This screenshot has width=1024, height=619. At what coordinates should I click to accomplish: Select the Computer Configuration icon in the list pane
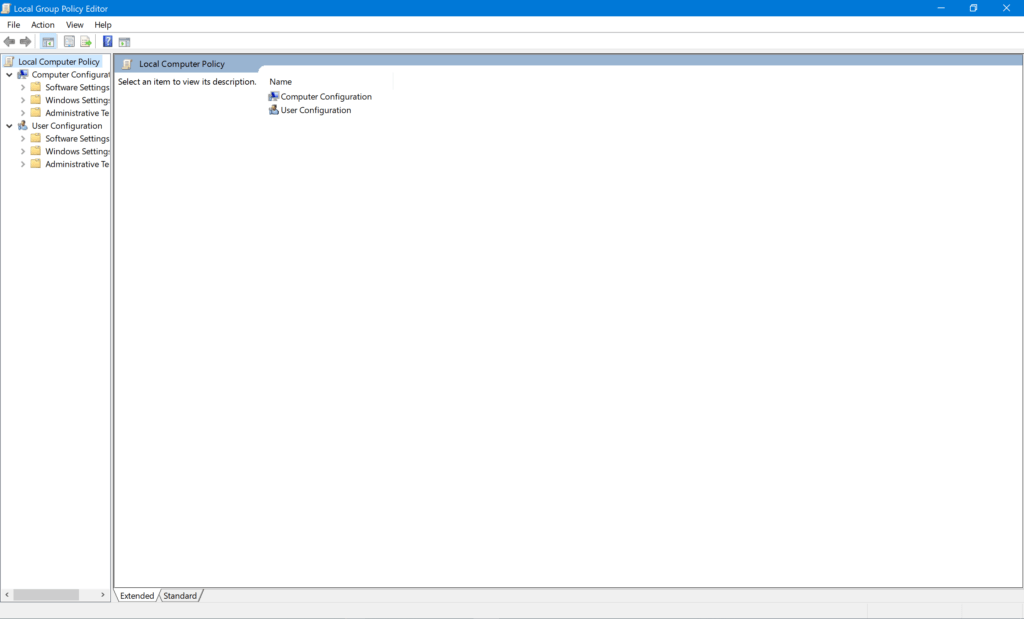(274, 97)
